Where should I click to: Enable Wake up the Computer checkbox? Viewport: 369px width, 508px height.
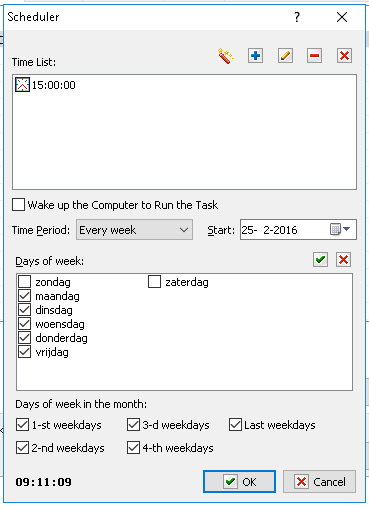coord(18,205)
